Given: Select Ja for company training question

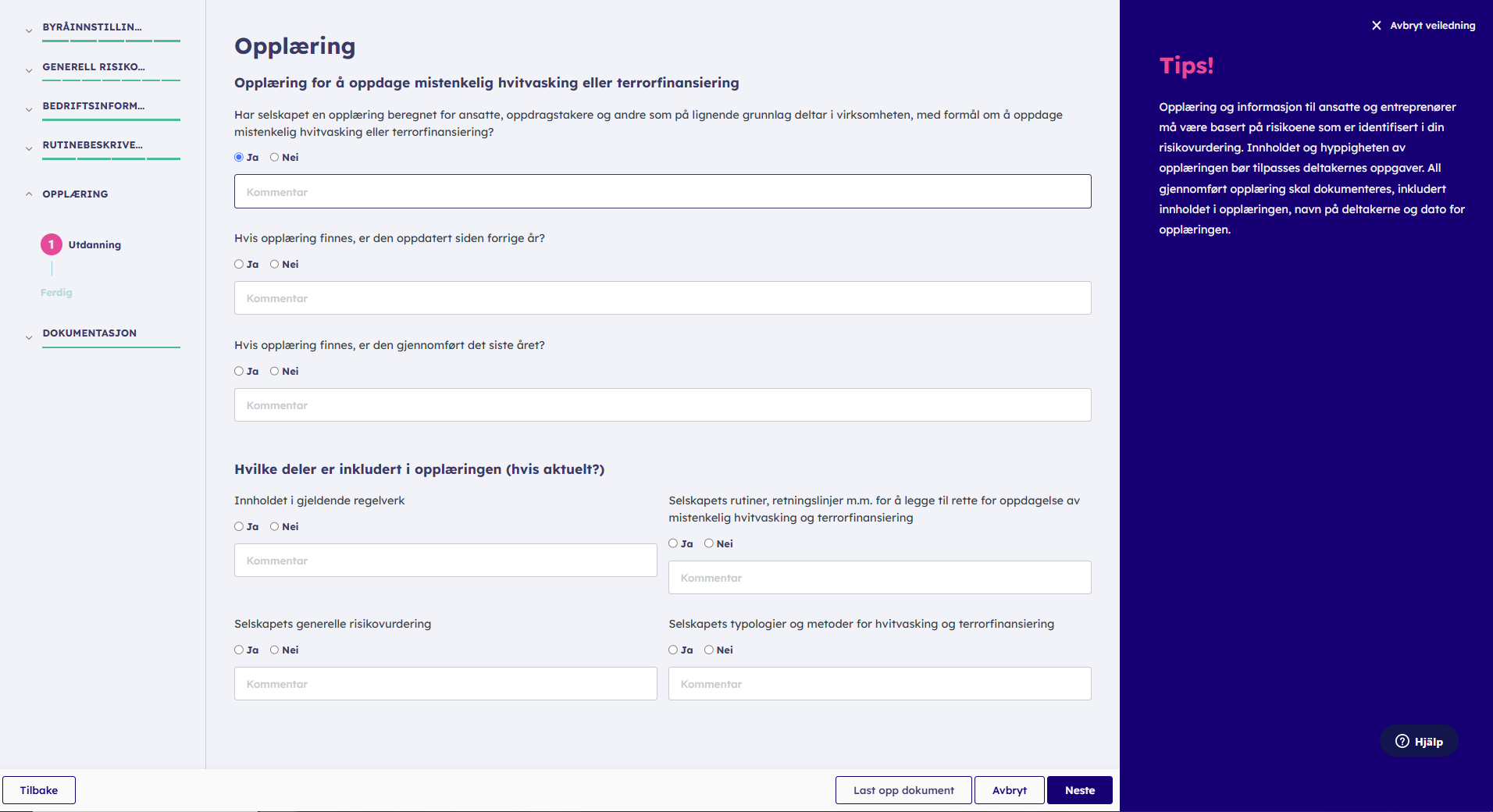Looking at the screenshot, I should pos(239,157).
